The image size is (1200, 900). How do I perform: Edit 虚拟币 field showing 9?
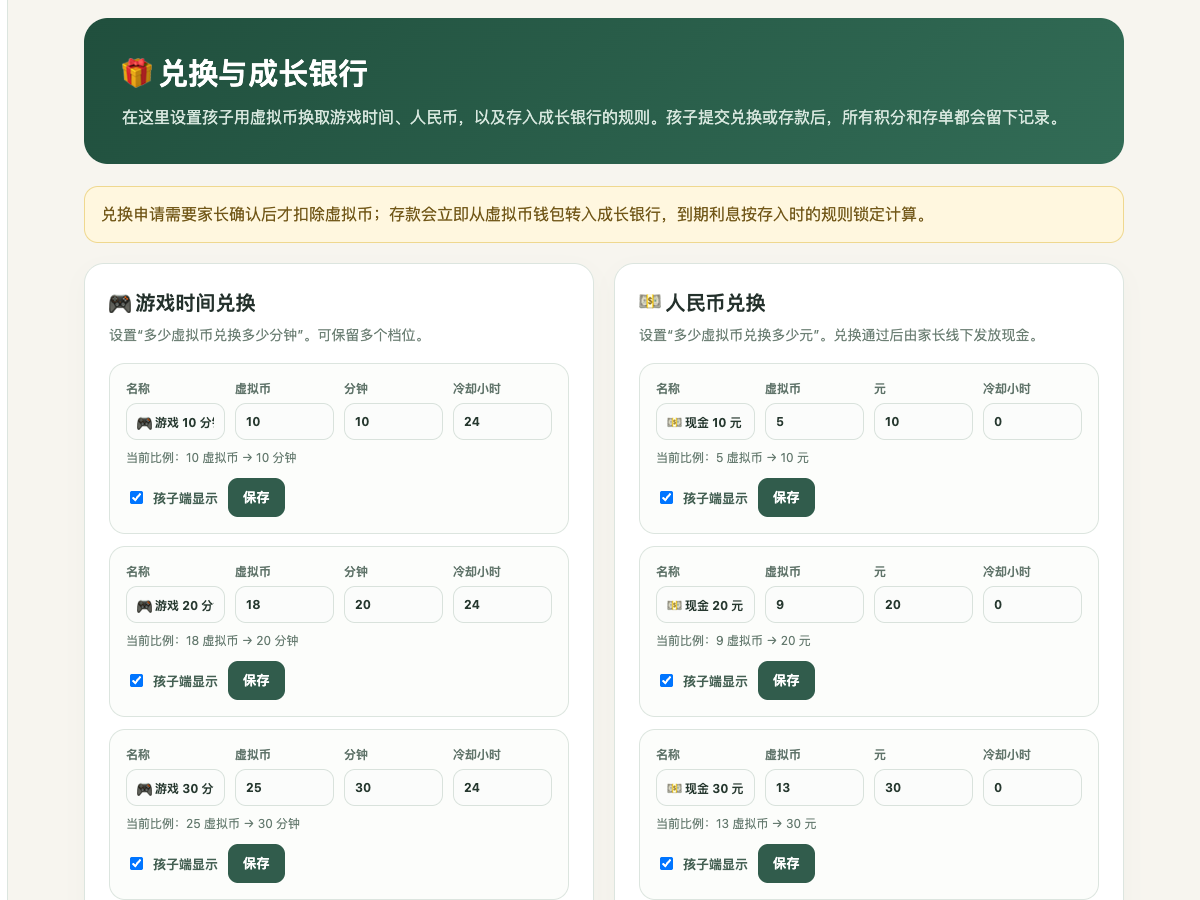tap(814, 604)
